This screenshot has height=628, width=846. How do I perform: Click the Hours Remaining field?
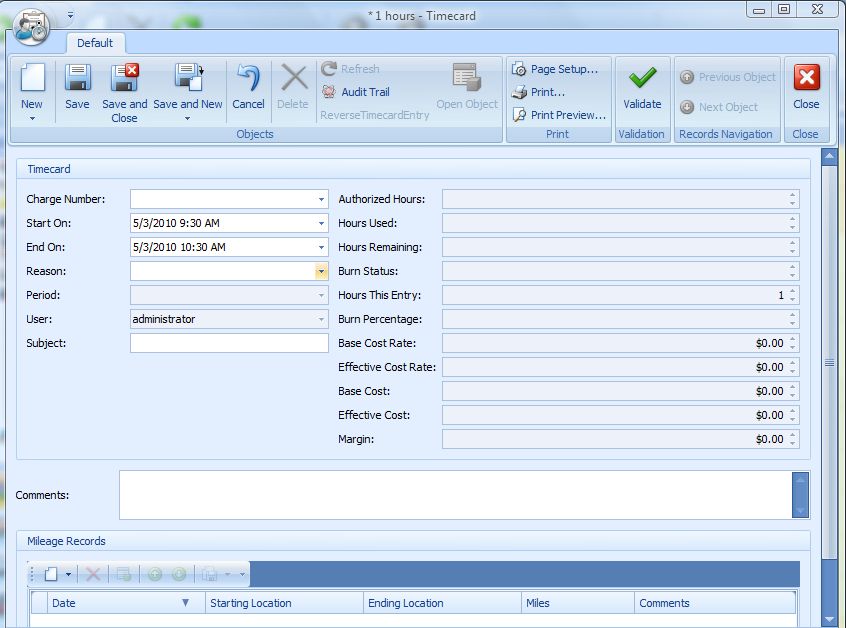(x=620, y=247)
